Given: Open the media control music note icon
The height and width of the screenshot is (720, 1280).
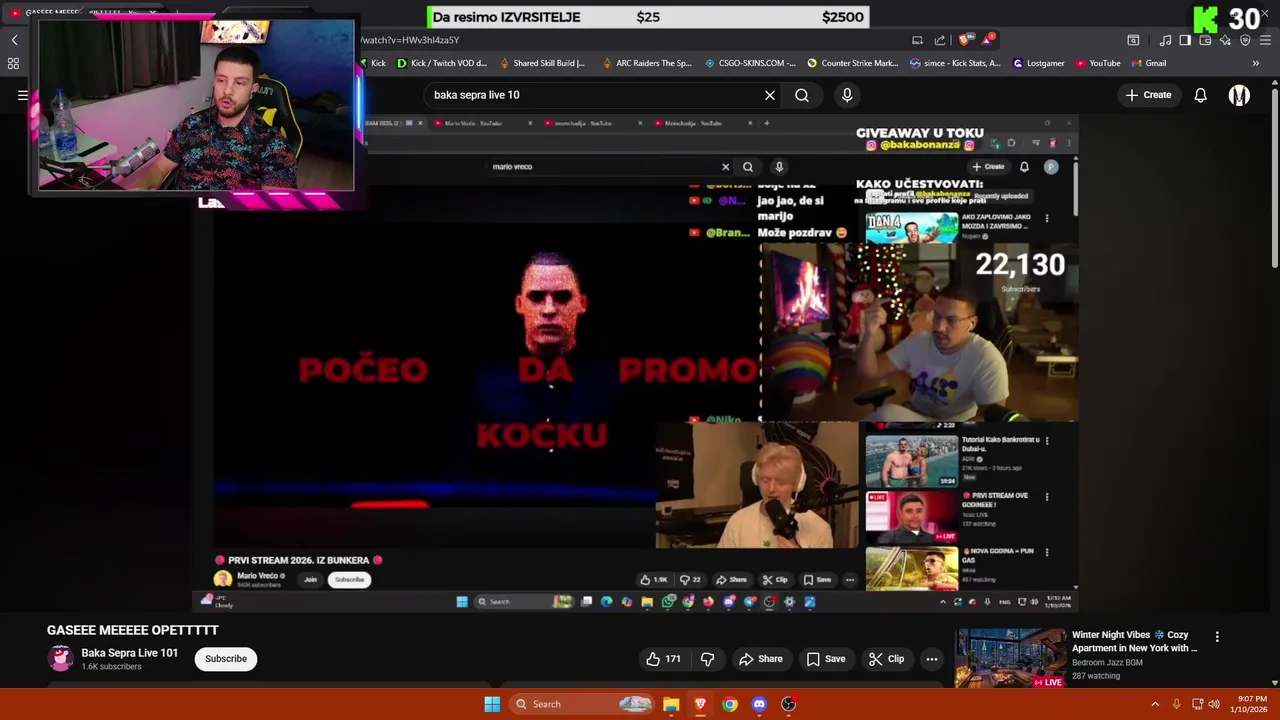Looking at the screenshot, I should (x=1165, y=40).
